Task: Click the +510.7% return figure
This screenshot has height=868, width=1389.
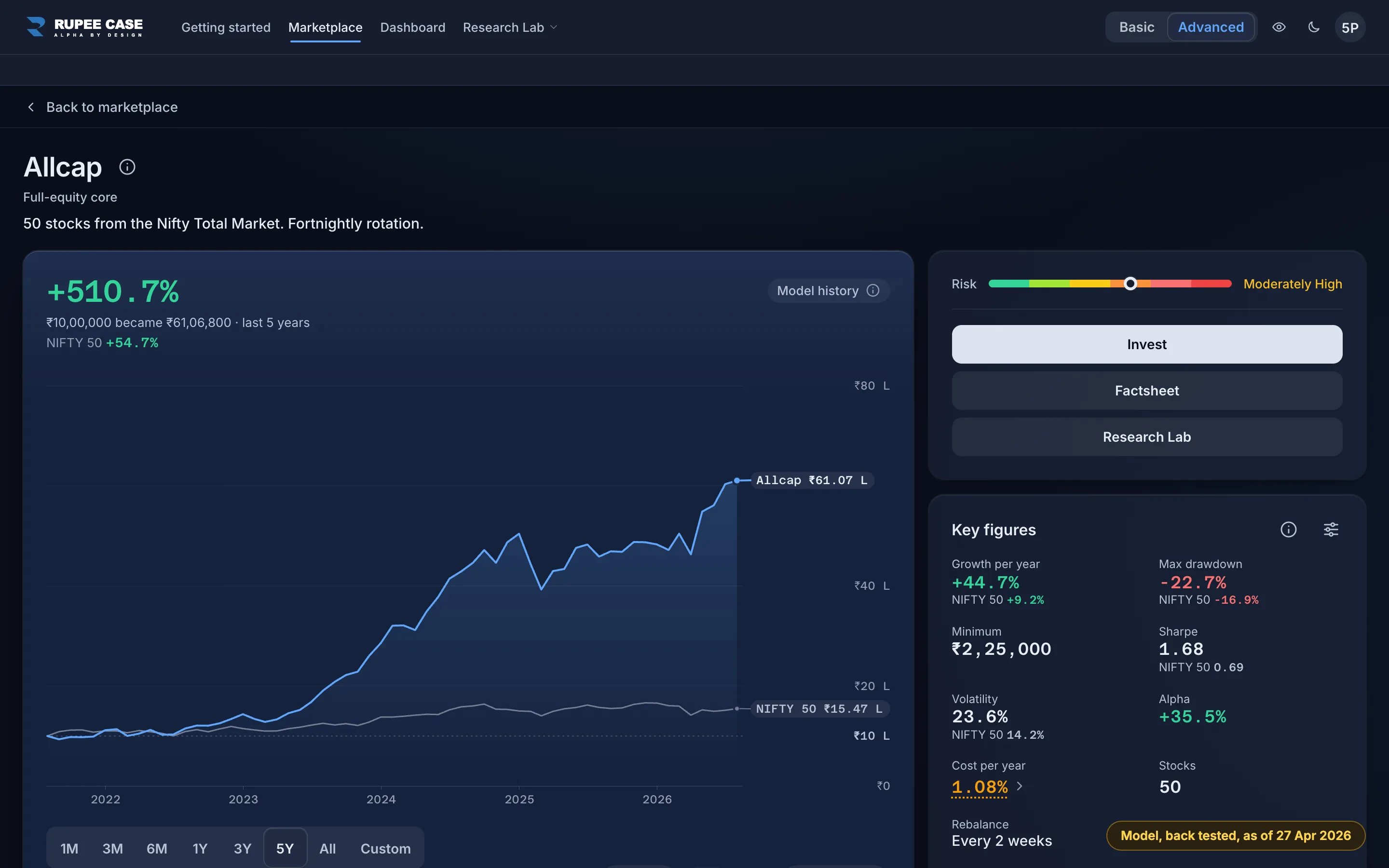Action: pyautogui.click(x=113, y=292)
